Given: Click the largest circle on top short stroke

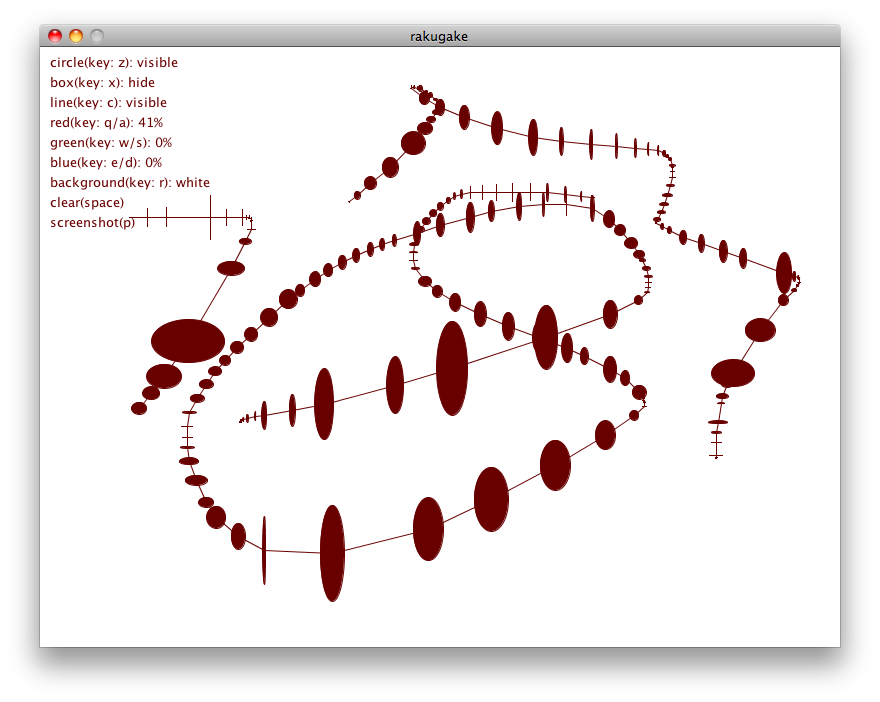Looking at the screenshot, I should point(413,143).
